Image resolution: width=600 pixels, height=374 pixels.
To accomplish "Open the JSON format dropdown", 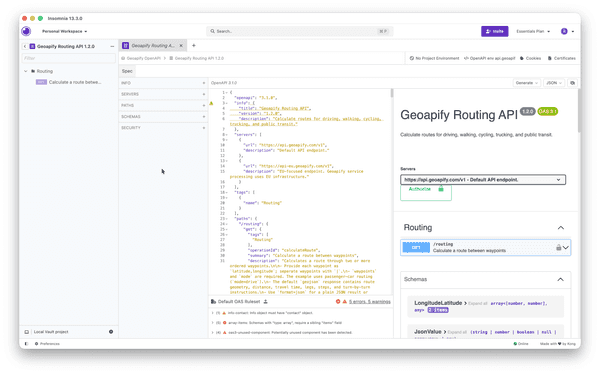I will (554, 83).
